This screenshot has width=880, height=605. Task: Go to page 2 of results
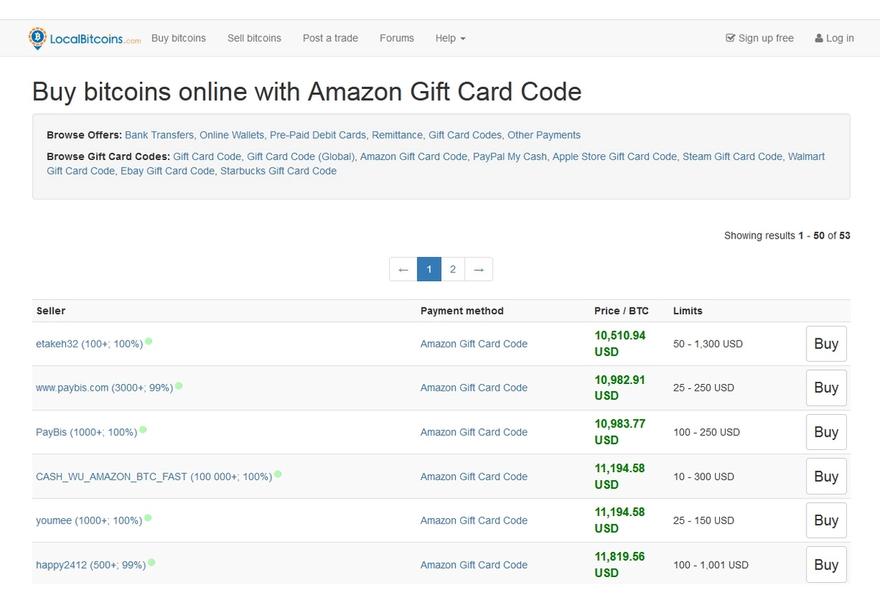pyautogui.click(x=453, y=269)
